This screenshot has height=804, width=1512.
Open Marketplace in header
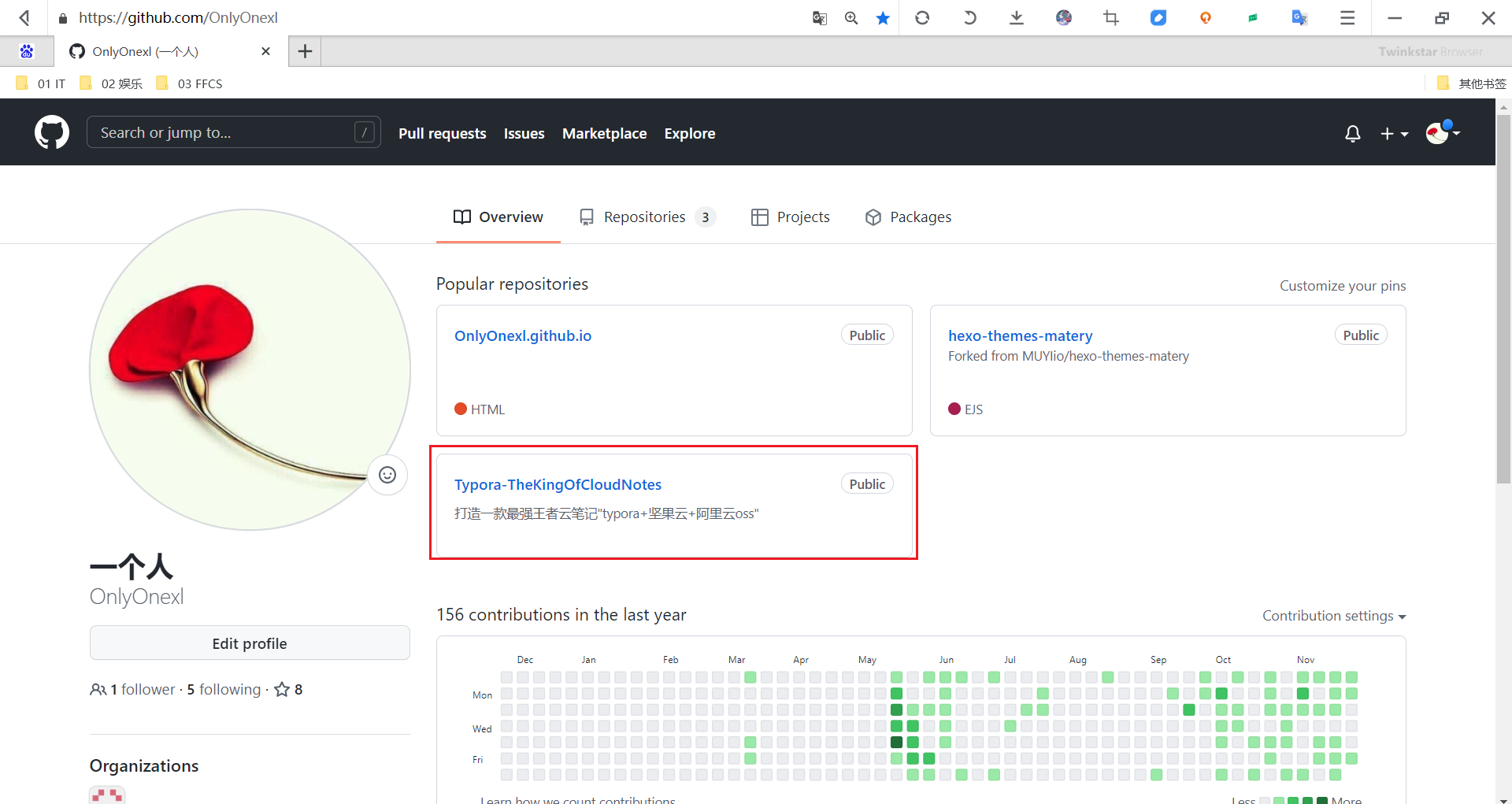[605, 133]
